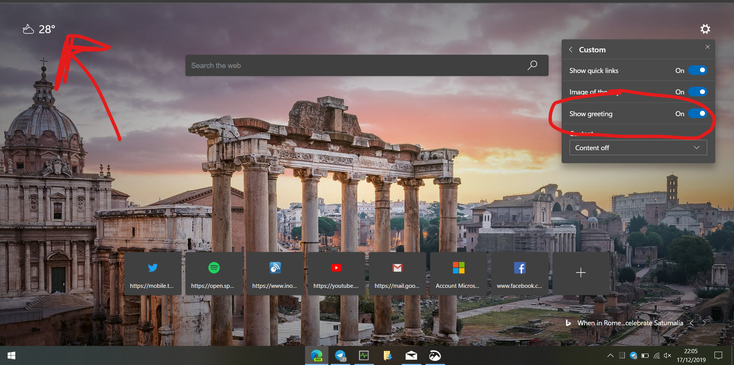734x365 pixels.
Task: Open When in Rome celebrate Saturnalia link
Action: tap(630, 323)
